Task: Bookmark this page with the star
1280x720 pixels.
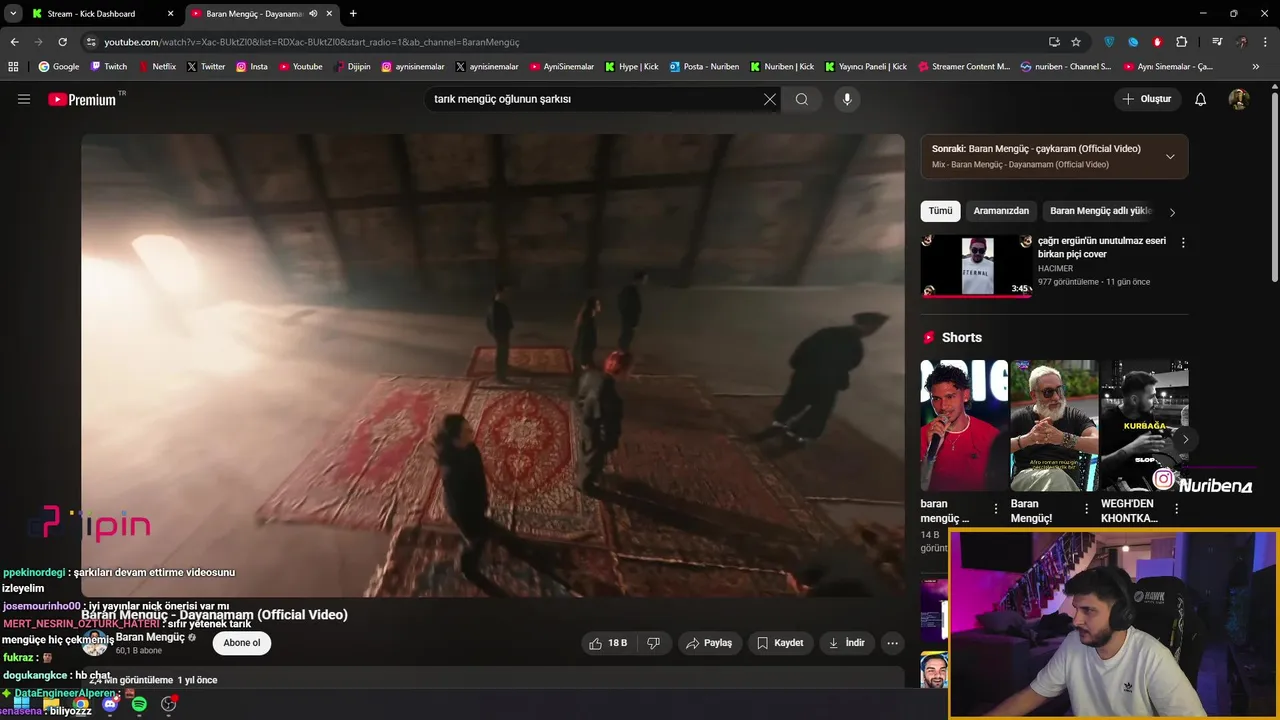Action: coord(1076,42)
